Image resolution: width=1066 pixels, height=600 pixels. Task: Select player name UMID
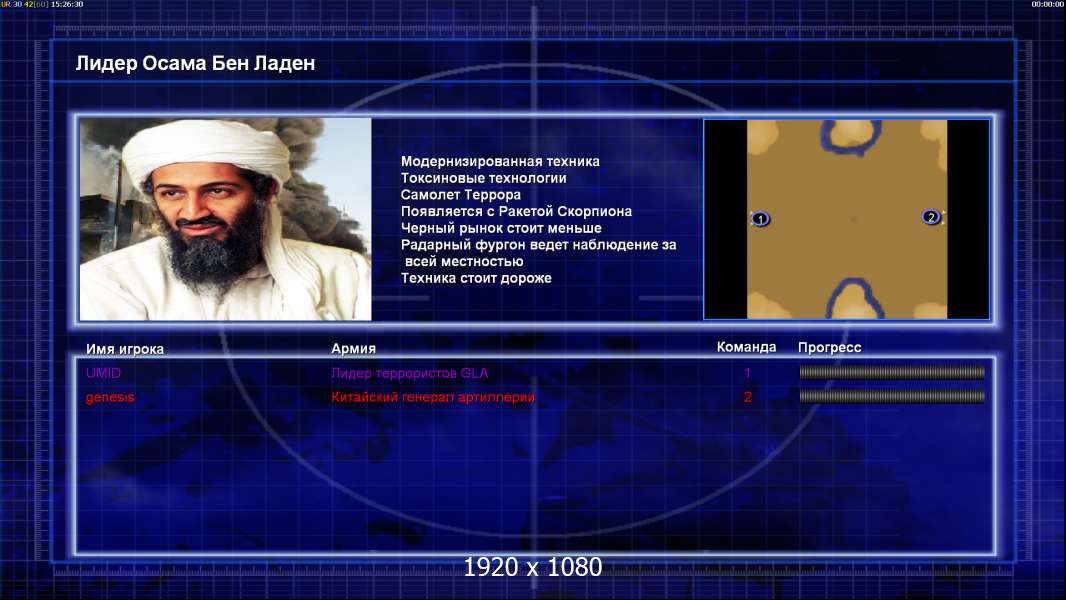(103, 373)
